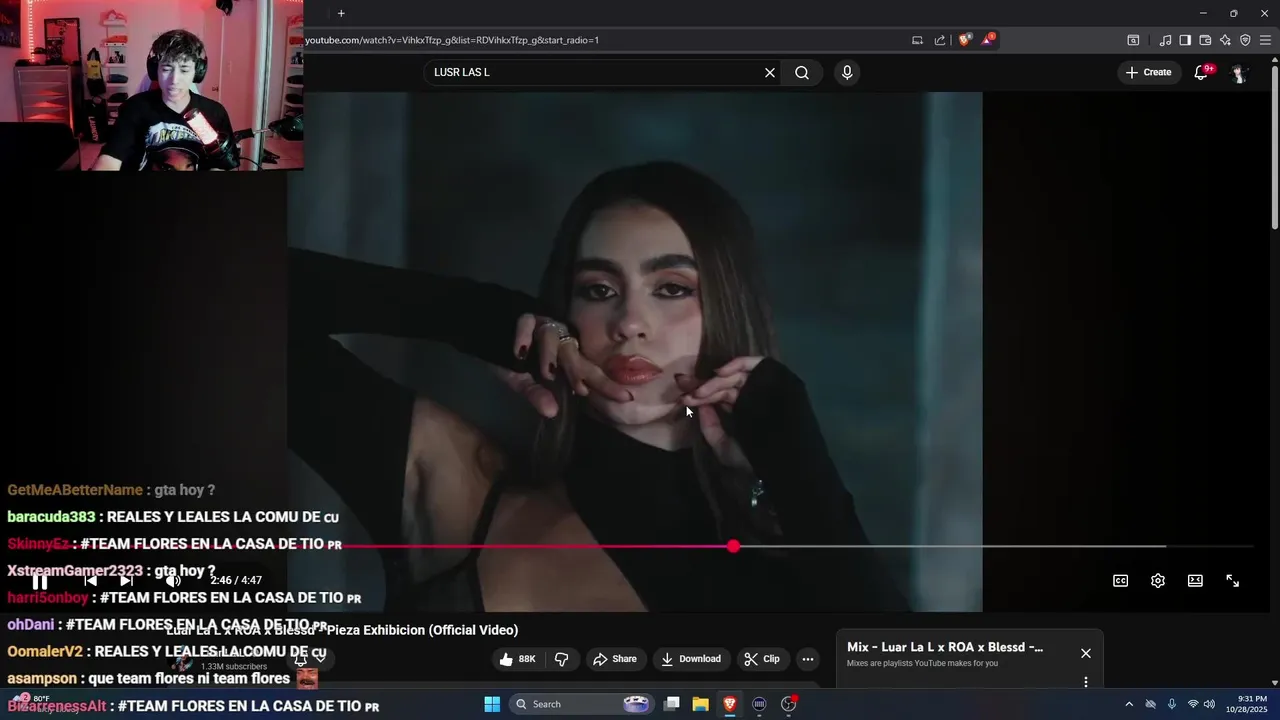The width and height of the screenshot is (1280, 720).
Task: Open the YouTube account avatar menu
Action: (x=1239, y=72)
